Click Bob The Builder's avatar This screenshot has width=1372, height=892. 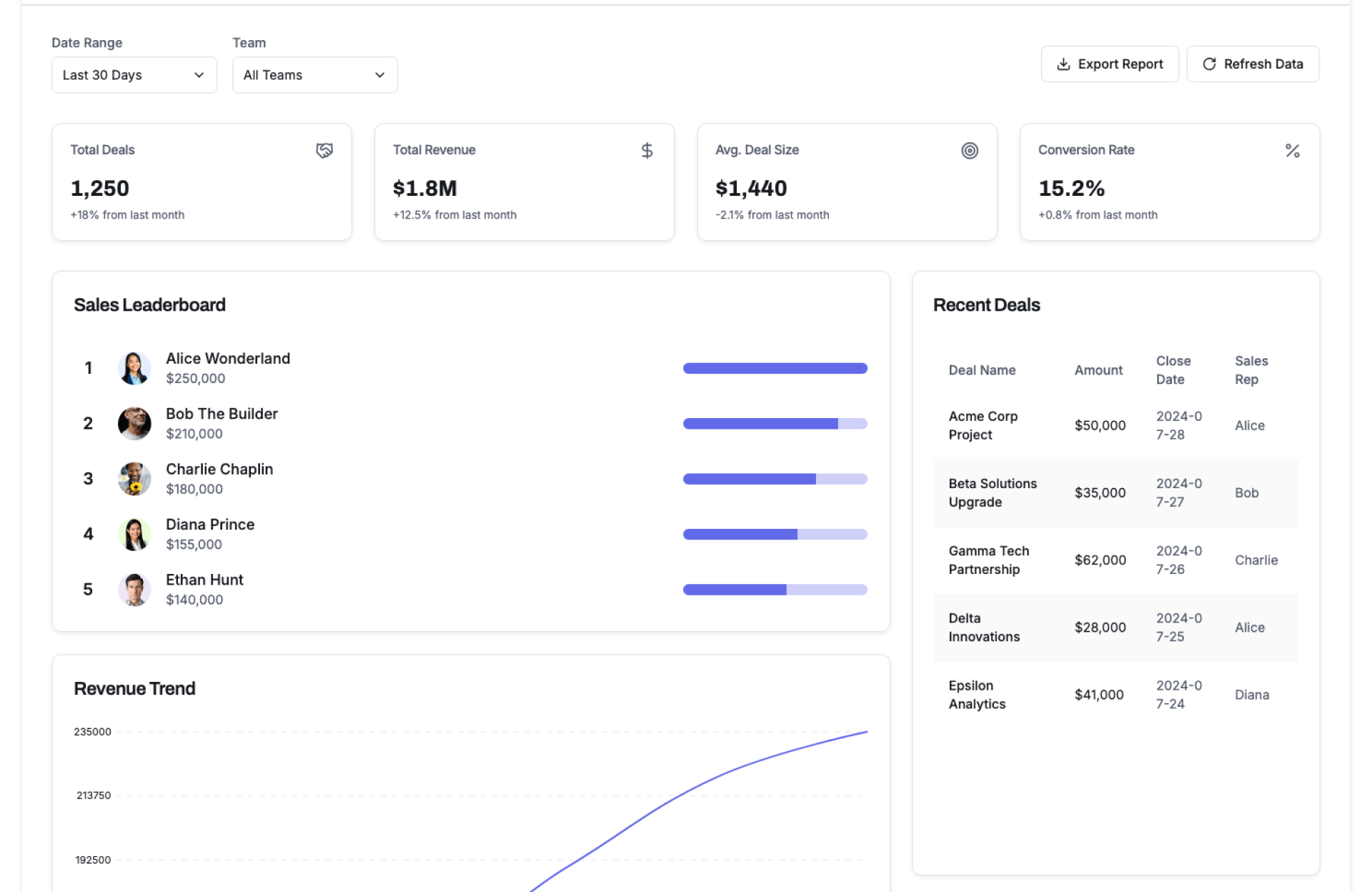(134, 423)
